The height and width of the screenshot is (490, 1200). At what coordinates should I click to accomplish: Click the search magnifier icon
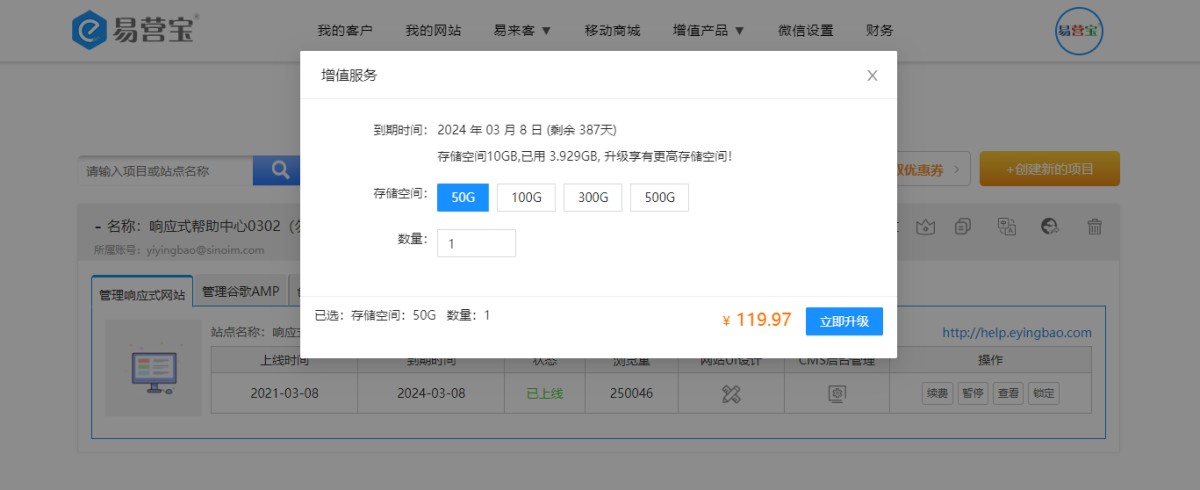[x=280, y=170]
